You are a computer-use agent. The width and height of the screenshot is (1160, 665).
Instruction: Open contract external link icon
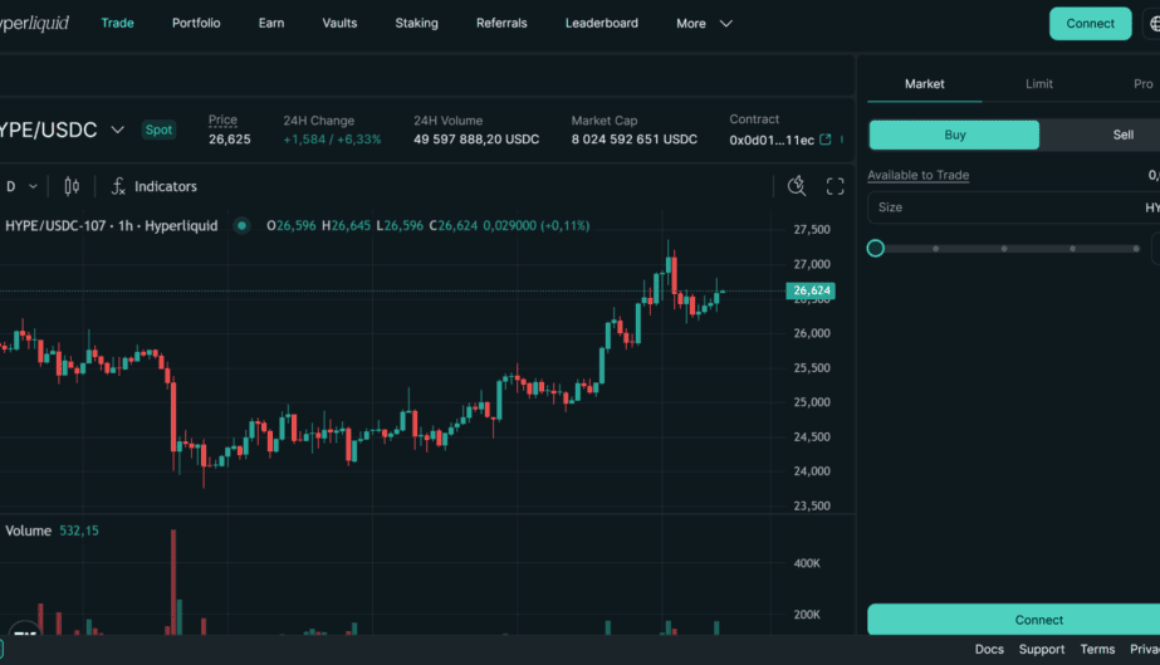coord(826,140)
